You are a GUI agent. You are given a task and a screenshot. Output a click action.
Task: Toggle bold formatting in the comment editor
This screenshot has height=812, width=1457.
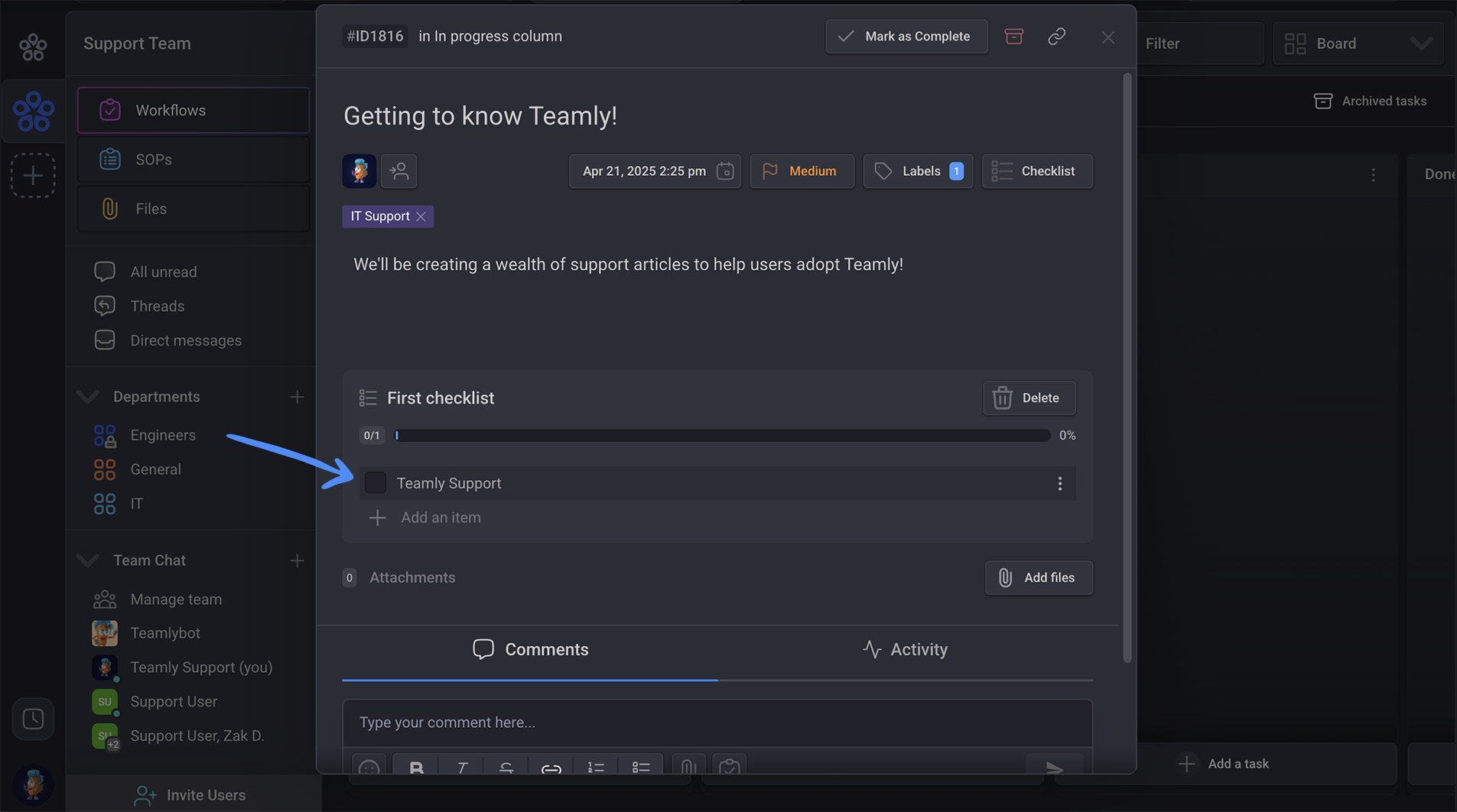[416, 767]
